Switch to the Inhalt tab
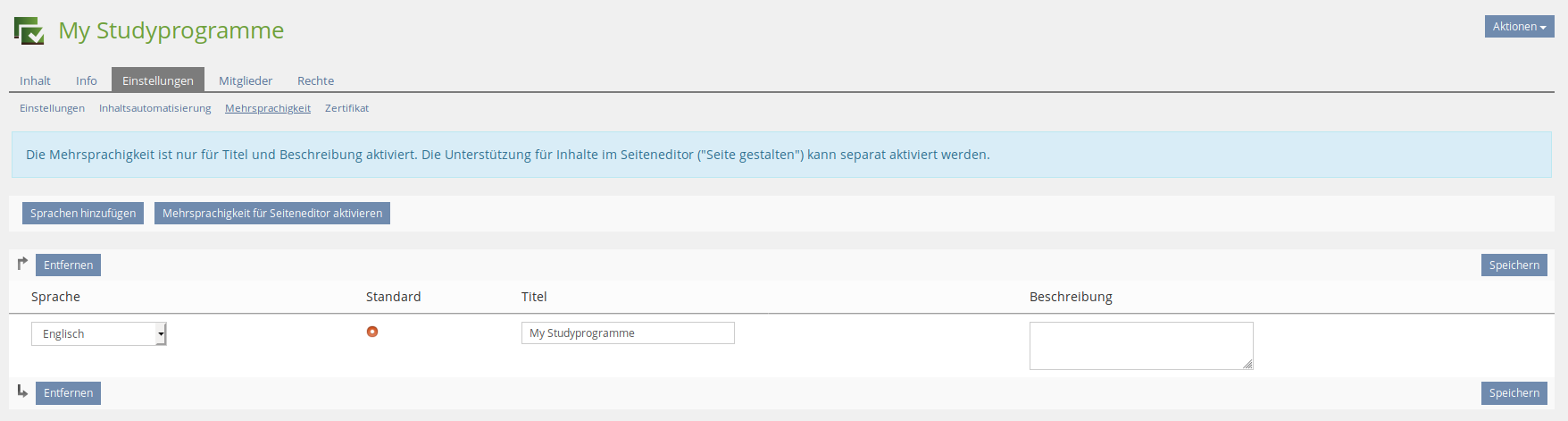 (35, 80)
